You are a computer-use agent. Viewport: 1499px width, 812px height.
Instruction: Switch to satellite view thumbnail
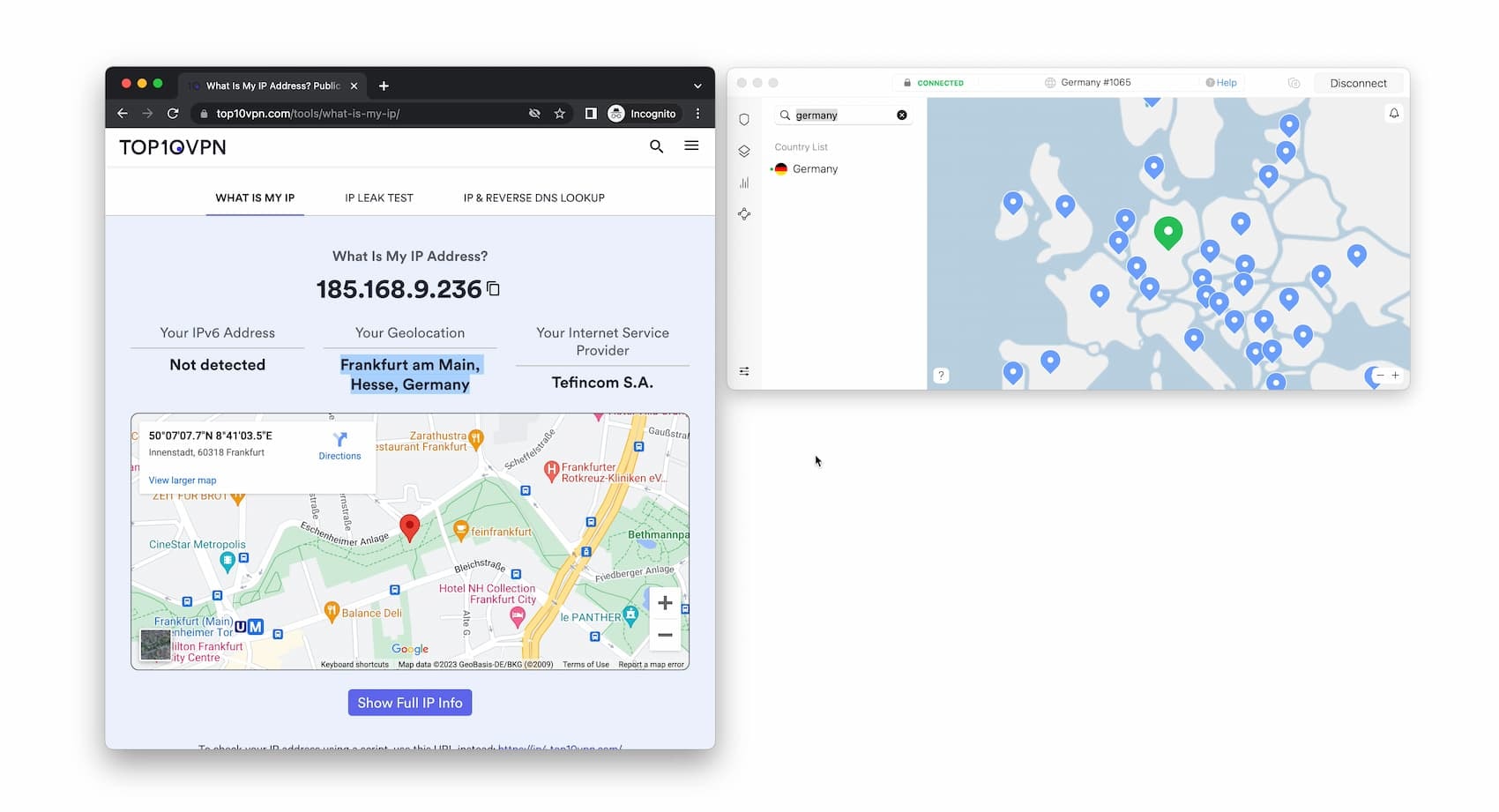(156, 644)
